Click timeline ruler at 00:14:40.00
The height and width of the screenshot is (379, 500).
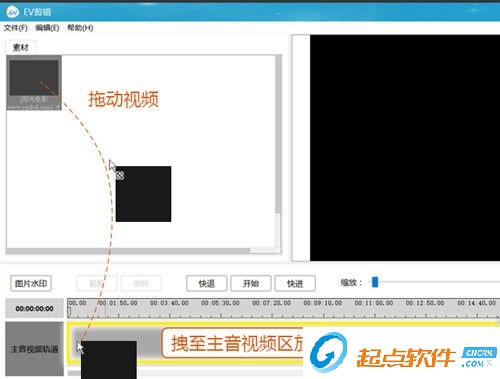[x=477, y=303]
